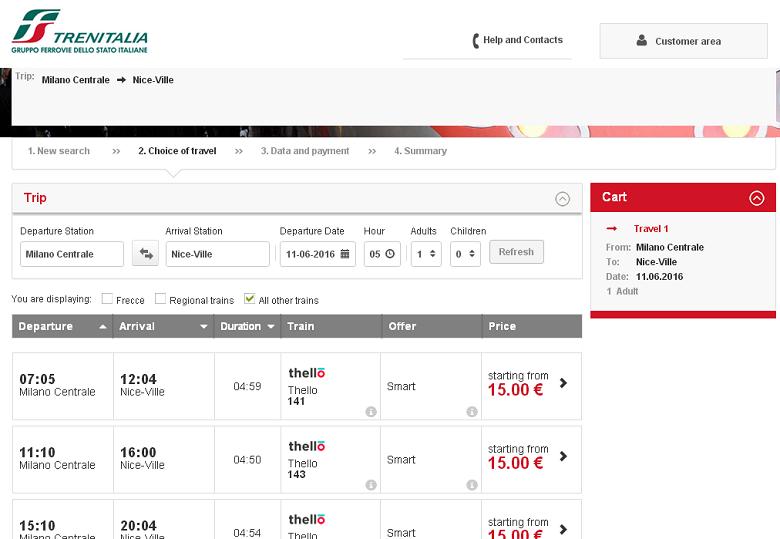The height and width of the screenshot is (539, 780).
Task: Go to step 1. New search
Action: point(59,151)
